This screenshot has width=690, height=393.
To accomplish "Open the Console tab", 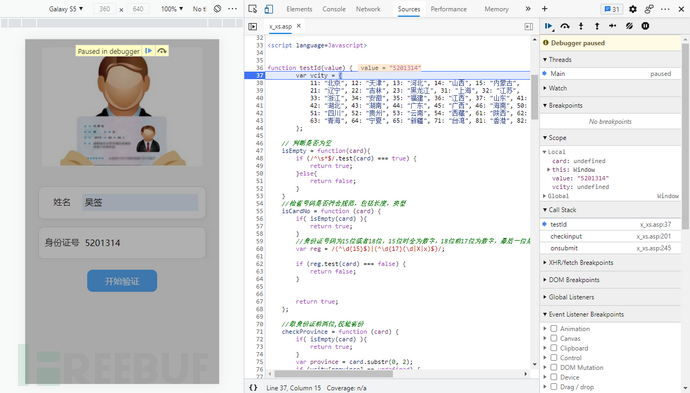I will coord(334,9).
